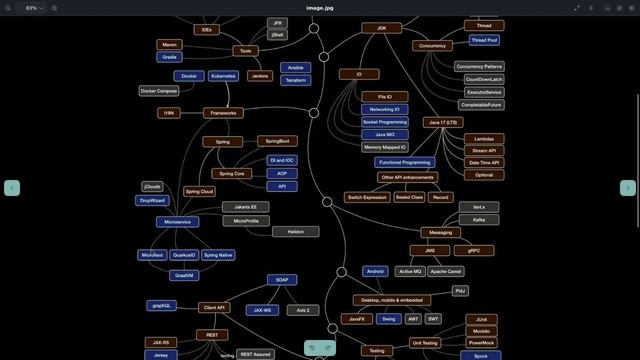The width and height of the screenshot is (640, 360).
Task: Click the DropWizard node
Action: (x=152, y=201)
